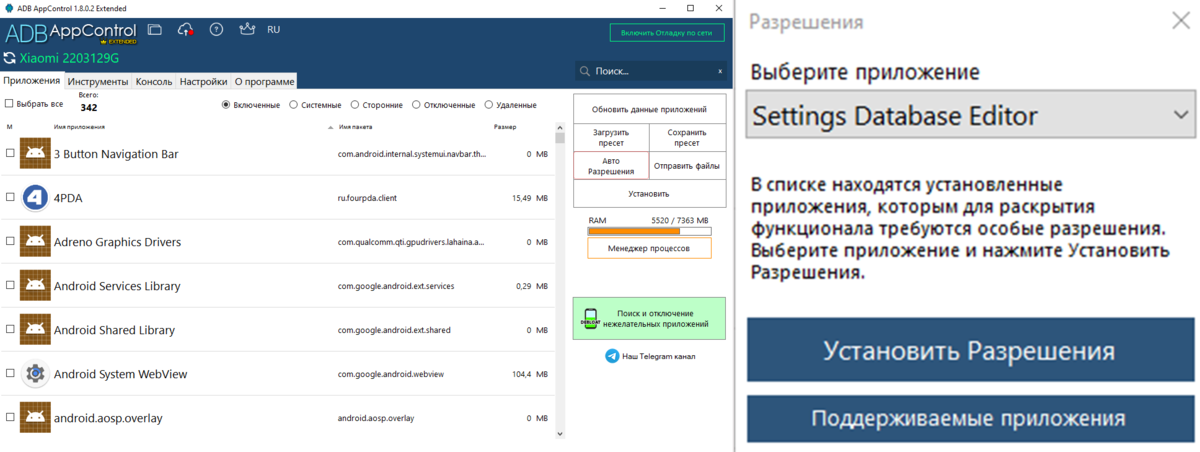Tick the checkbox for Android Services Library
Image resolution: width=1200 pixels, height=452 pixels.
[x=10, y=286]
